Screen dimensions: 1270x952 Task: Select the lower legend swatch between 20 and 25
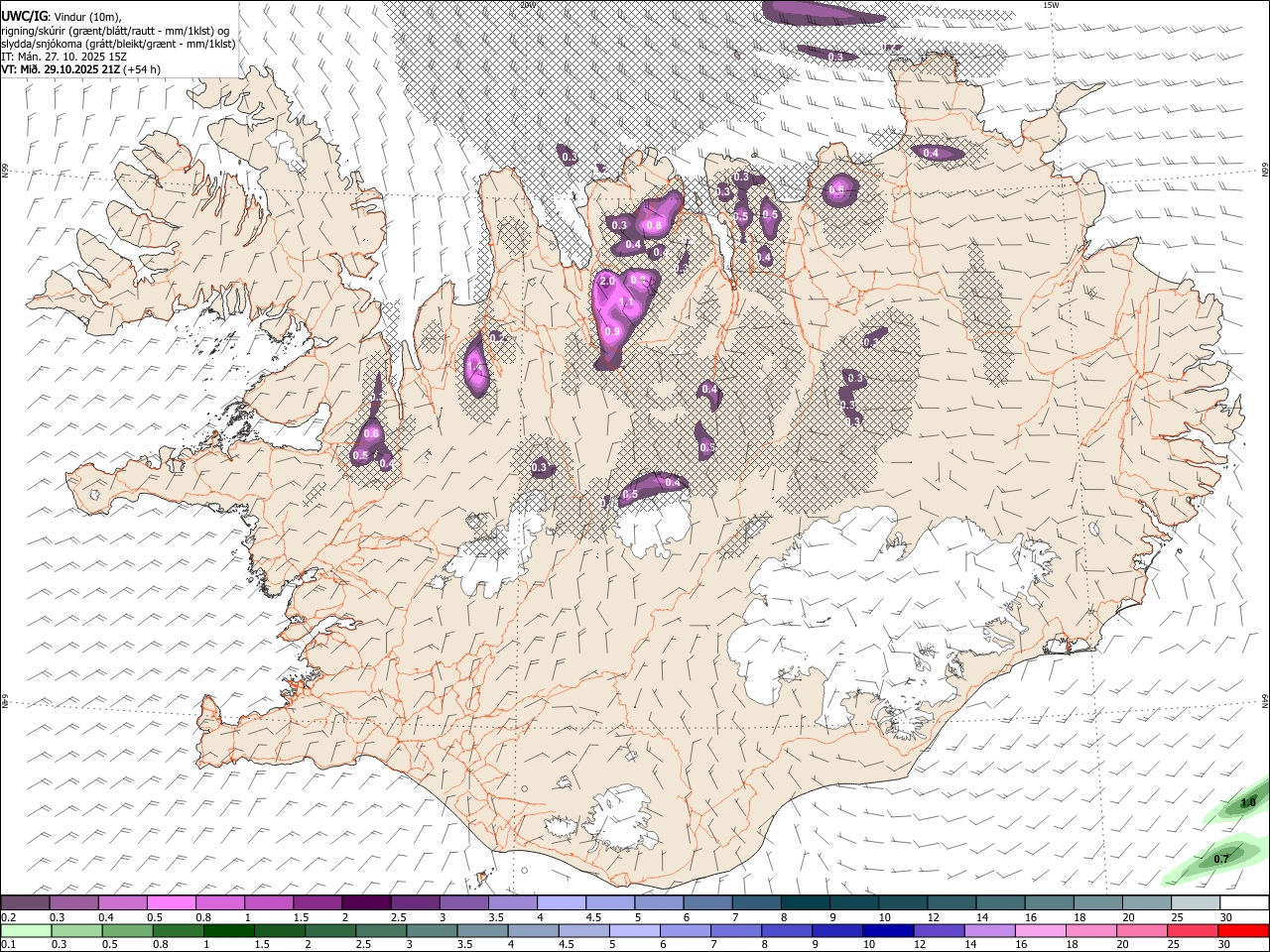pyautogui.click(x=1141, y=930)
